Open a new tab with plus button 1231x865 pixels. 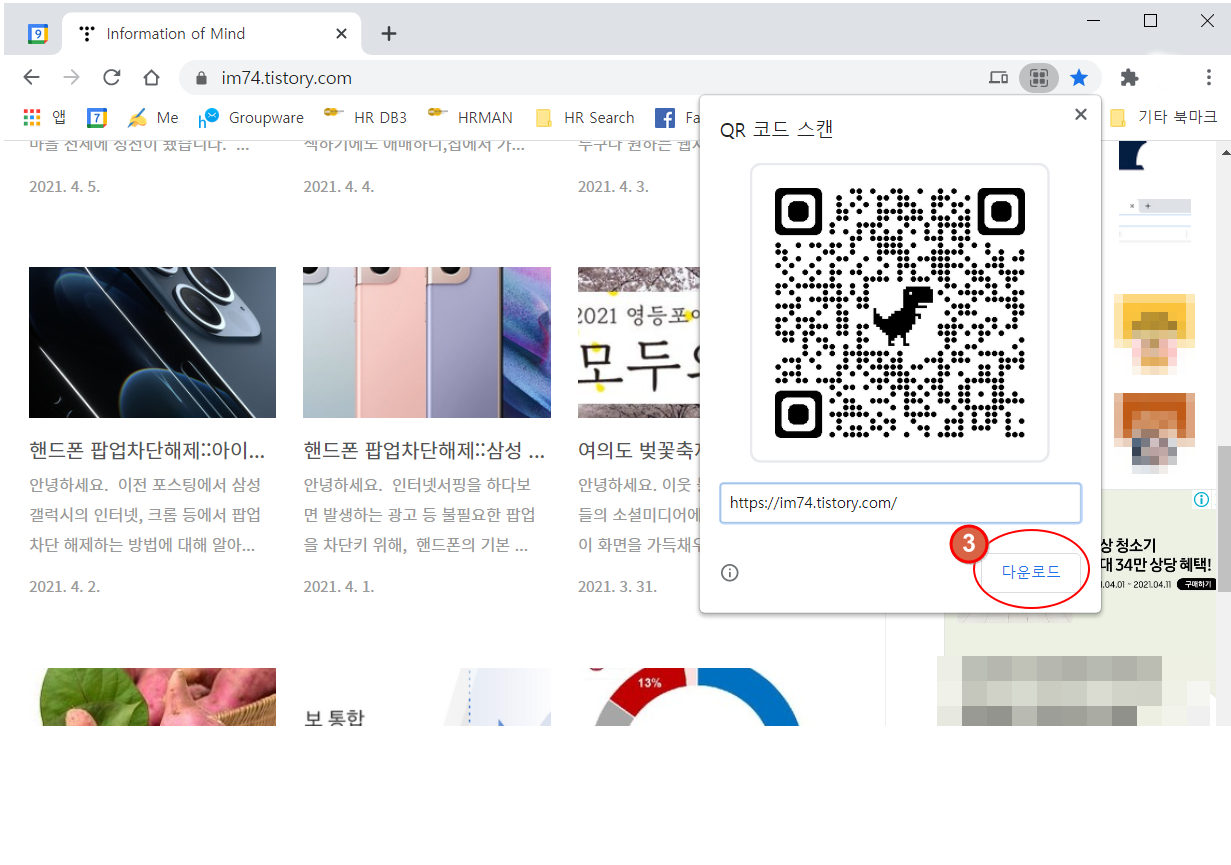coord(389,34)
